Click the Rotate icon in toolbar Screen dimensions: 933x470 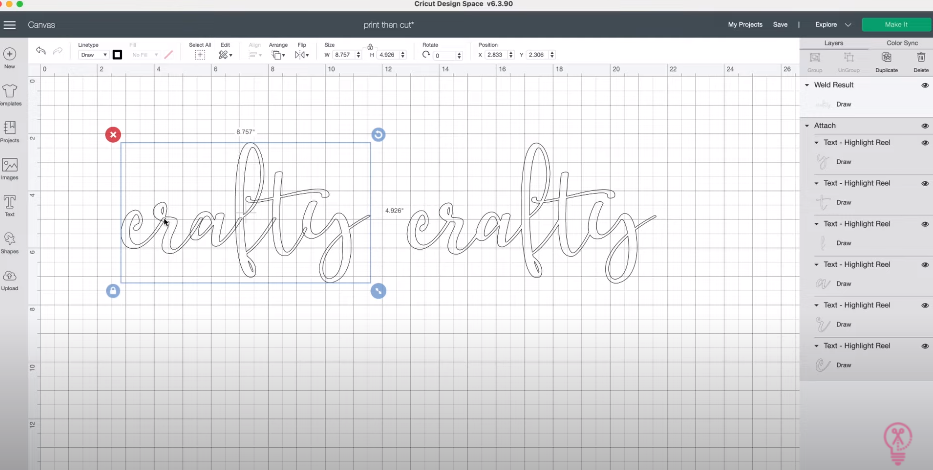(426, 54)
